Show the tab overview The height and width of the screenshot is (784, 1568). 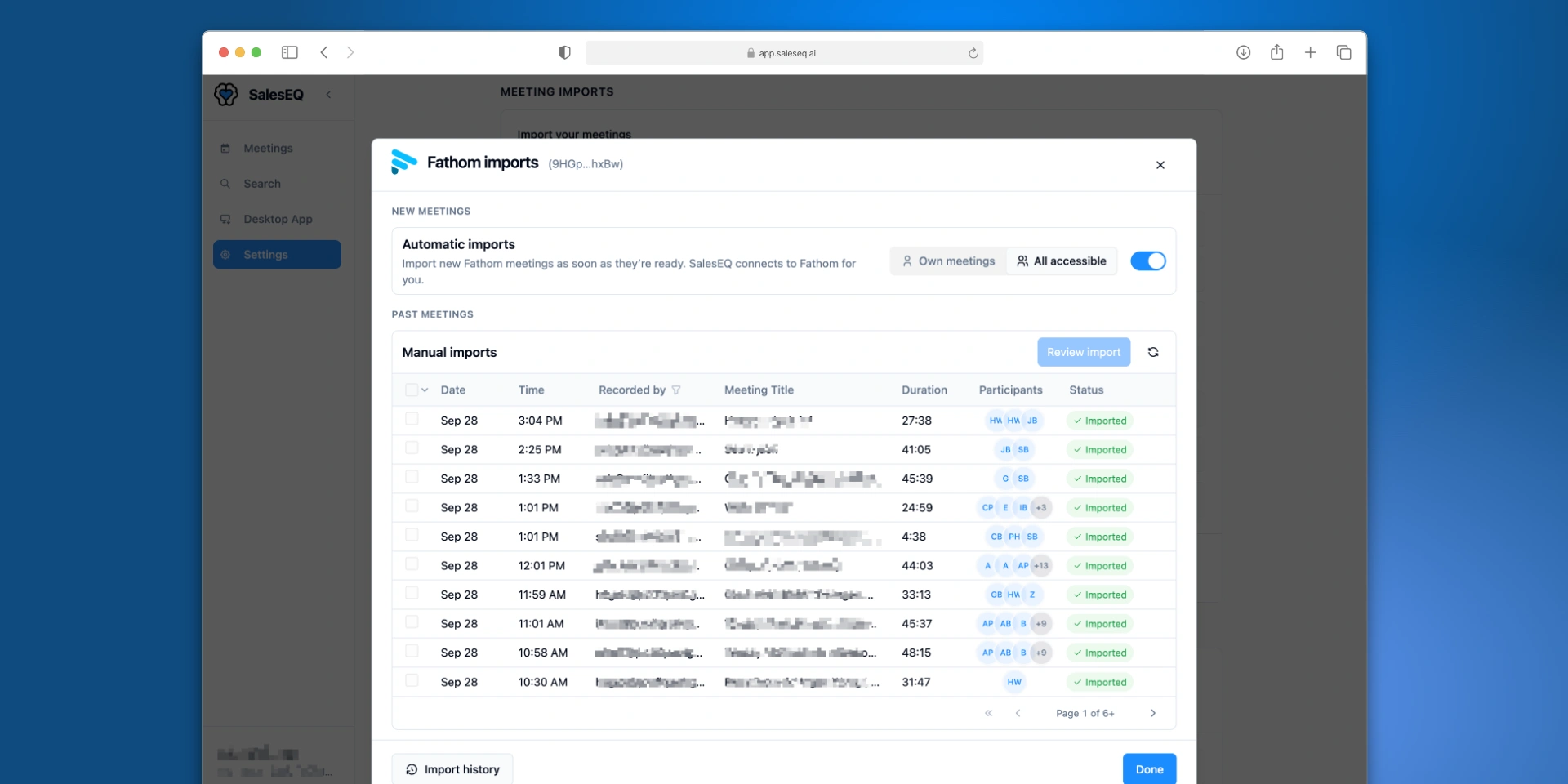click(1344, 52)
